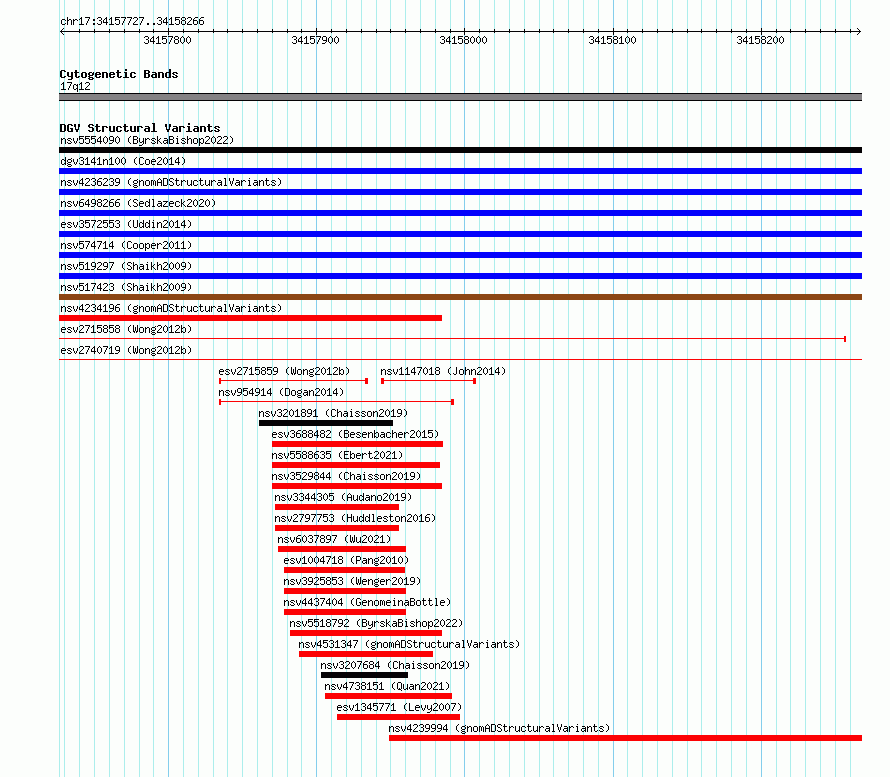This screenshot has width=890, height=777.
Task: Open variant nsv4236239 (gnomADStructuralVariants) label
Action: 171,182
